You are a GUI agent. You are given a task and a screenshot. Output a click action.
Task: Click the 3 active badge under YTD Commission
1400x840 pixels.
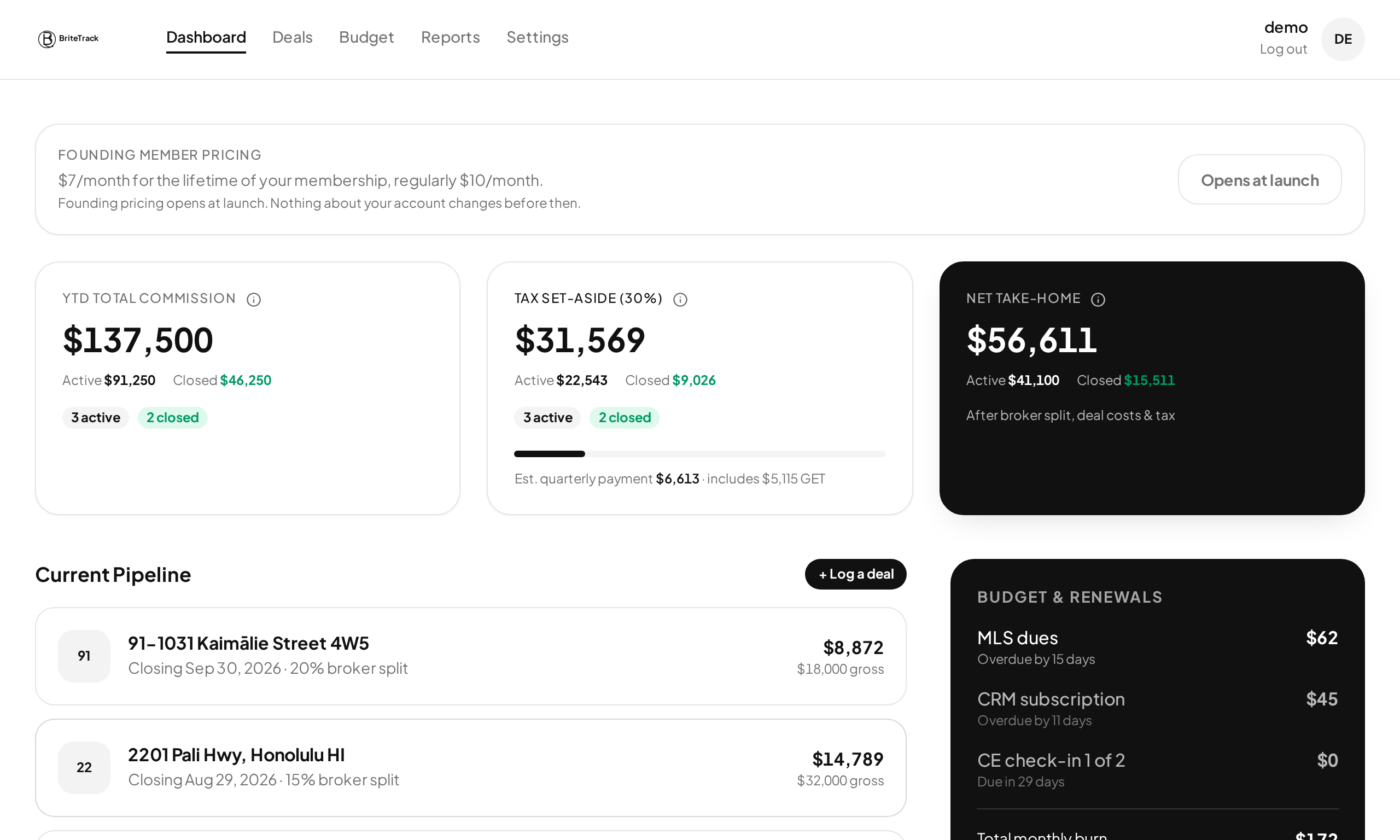click(96, 418)
